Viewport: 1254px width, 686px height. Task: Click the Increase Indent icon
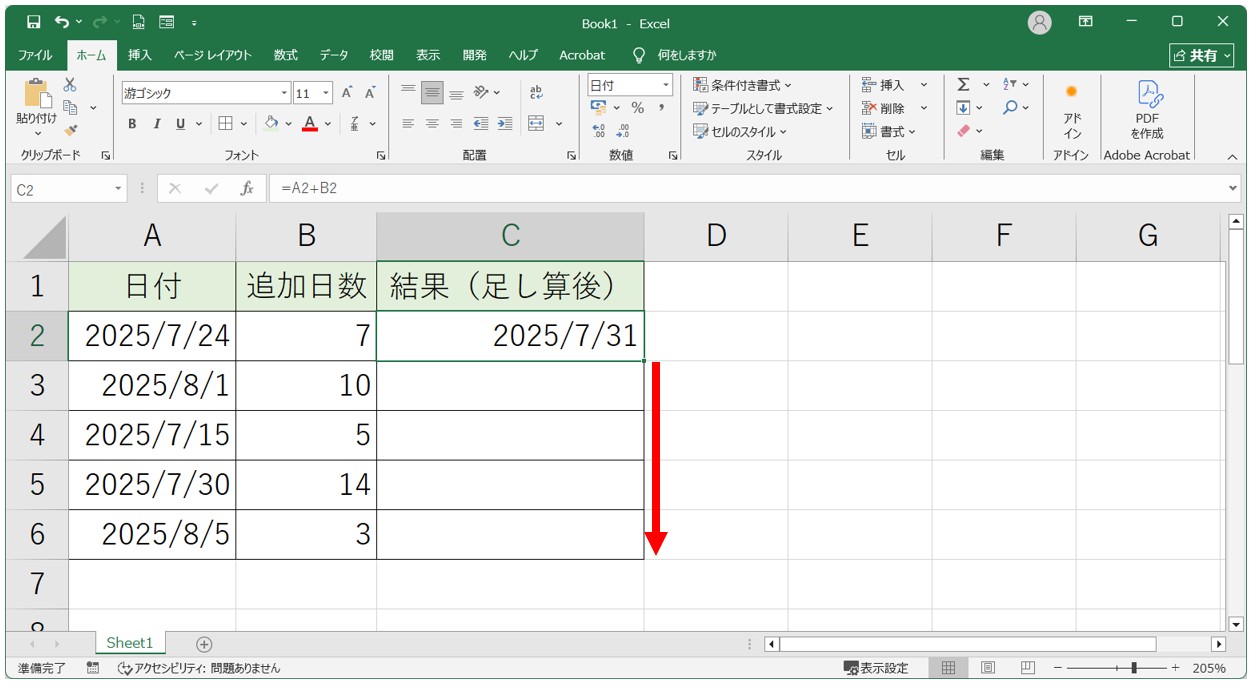(x=505, y=124)
